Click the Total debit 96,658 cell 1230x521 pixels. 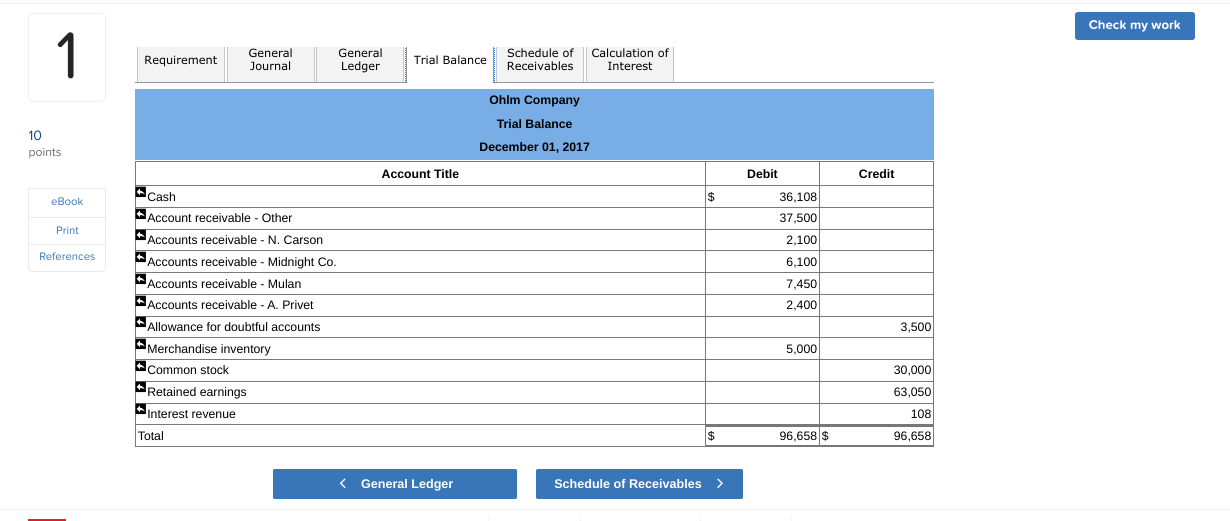762,436
